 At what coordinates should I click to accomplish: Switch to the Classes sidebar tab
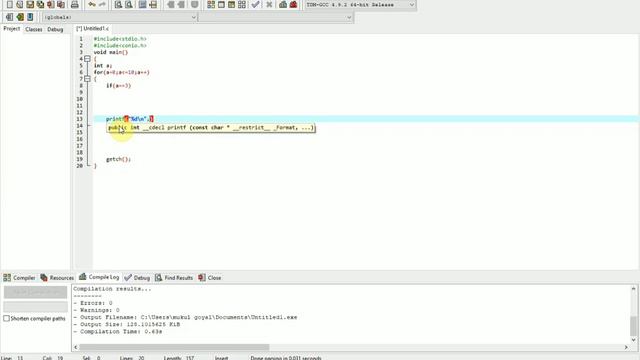coord(33,29)
